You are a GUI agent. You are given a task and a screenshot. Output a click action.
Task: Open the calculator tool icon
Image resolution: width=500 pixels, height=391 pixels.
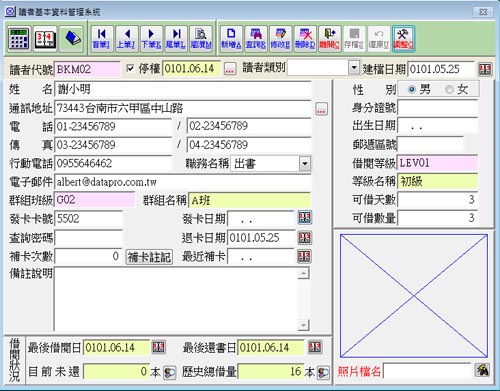point(19,39)
